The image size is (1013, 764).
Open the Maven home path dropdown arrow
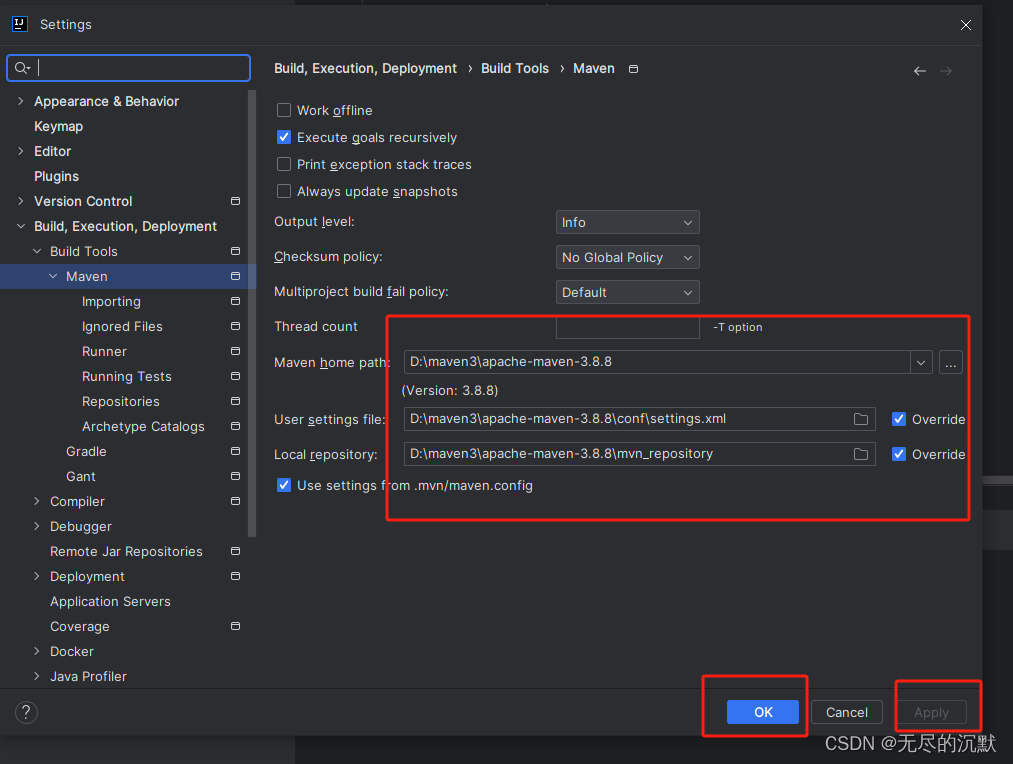click(921, 362)
